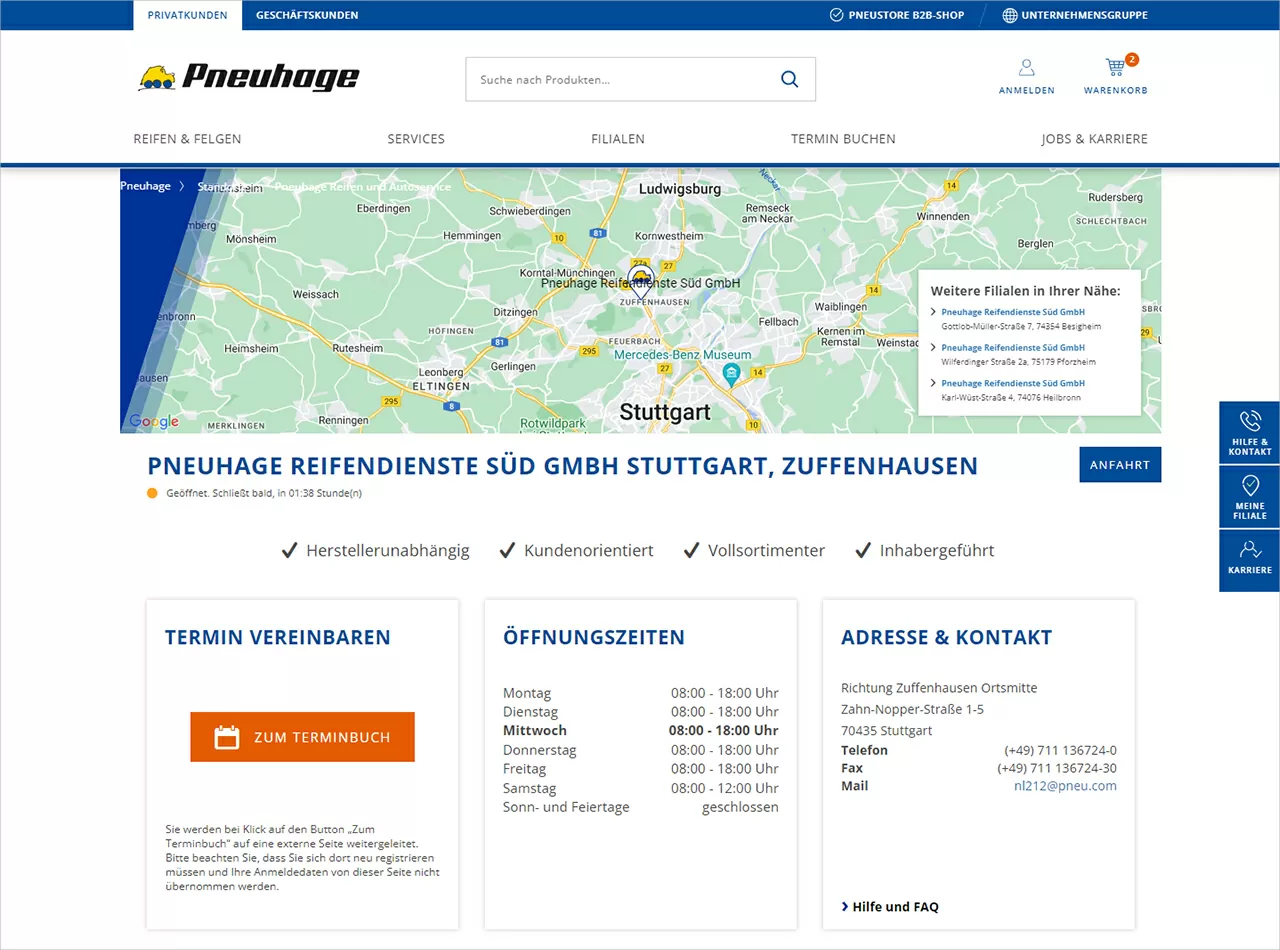Click the Zum Terminbuch button
The width and height of the screenshot is (1280, 950).
pos(302,736)
